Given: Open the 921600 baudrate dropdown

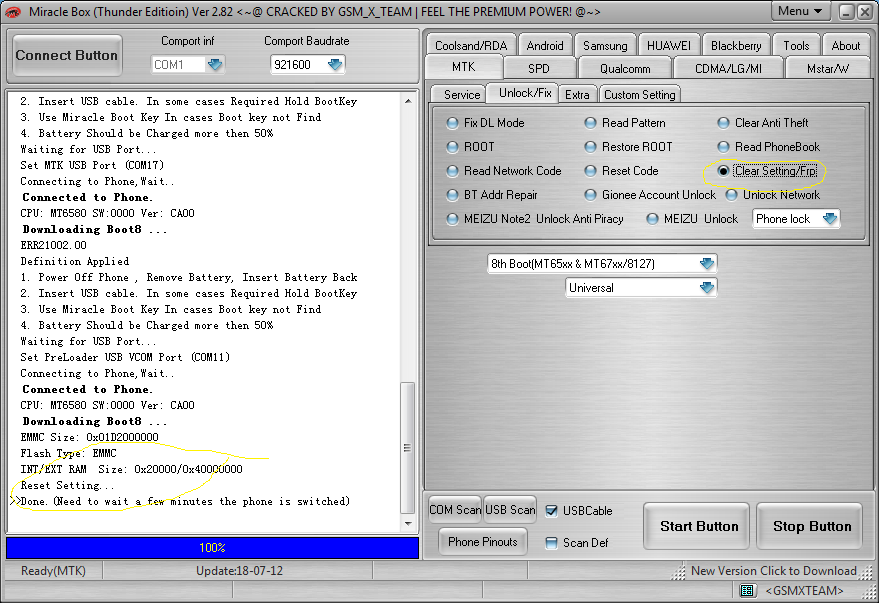Looking at the screenshot, I should (x=335, y=64).
